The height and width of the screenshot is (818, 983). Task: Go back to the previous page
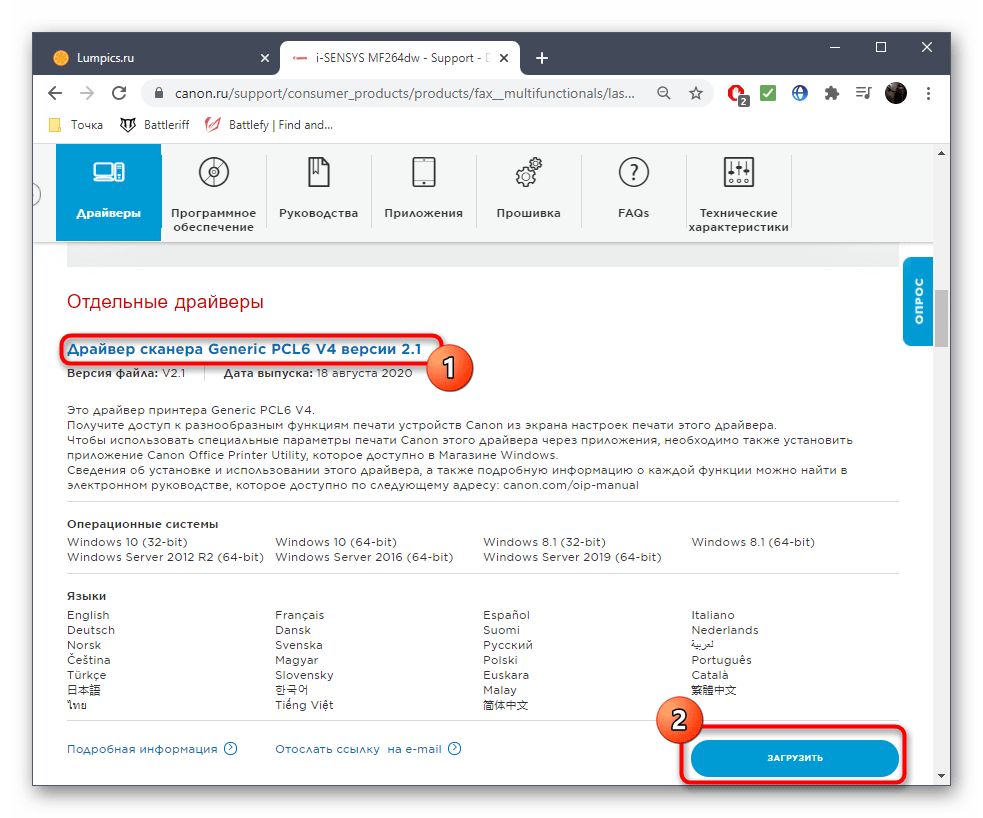55,93
